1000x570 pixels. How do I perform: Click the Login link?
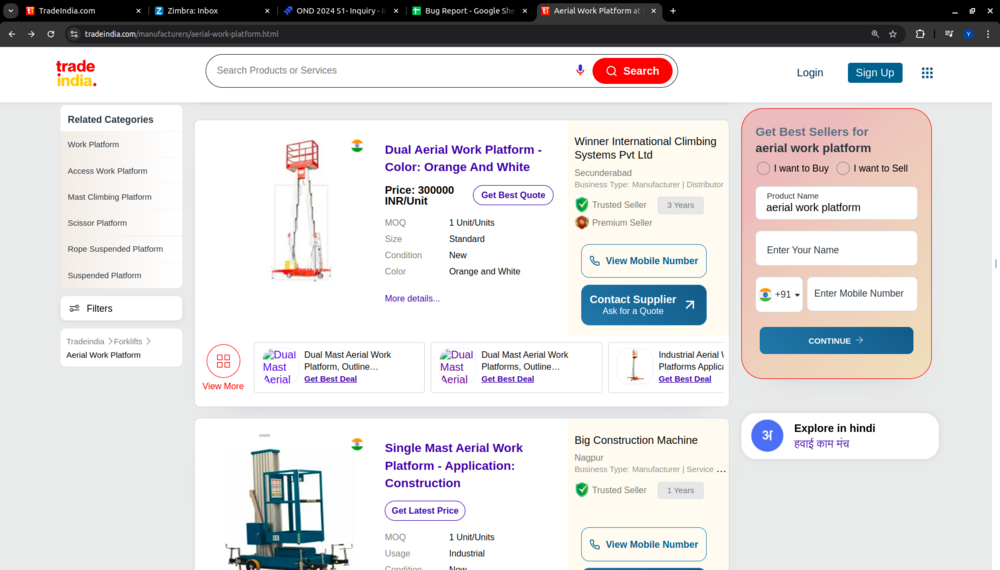click(809, 73)
